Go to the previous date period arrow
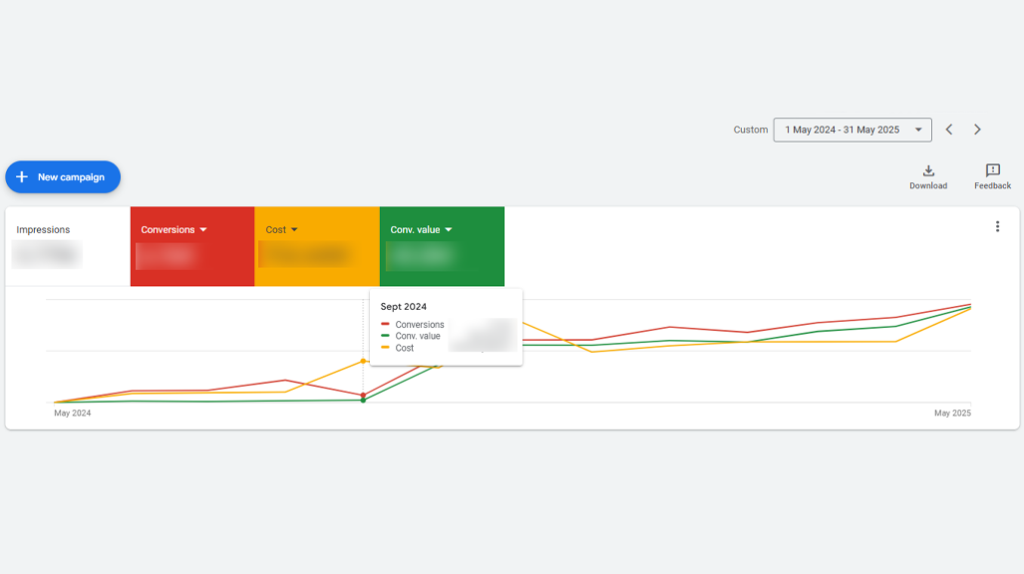 coord(949,130)
